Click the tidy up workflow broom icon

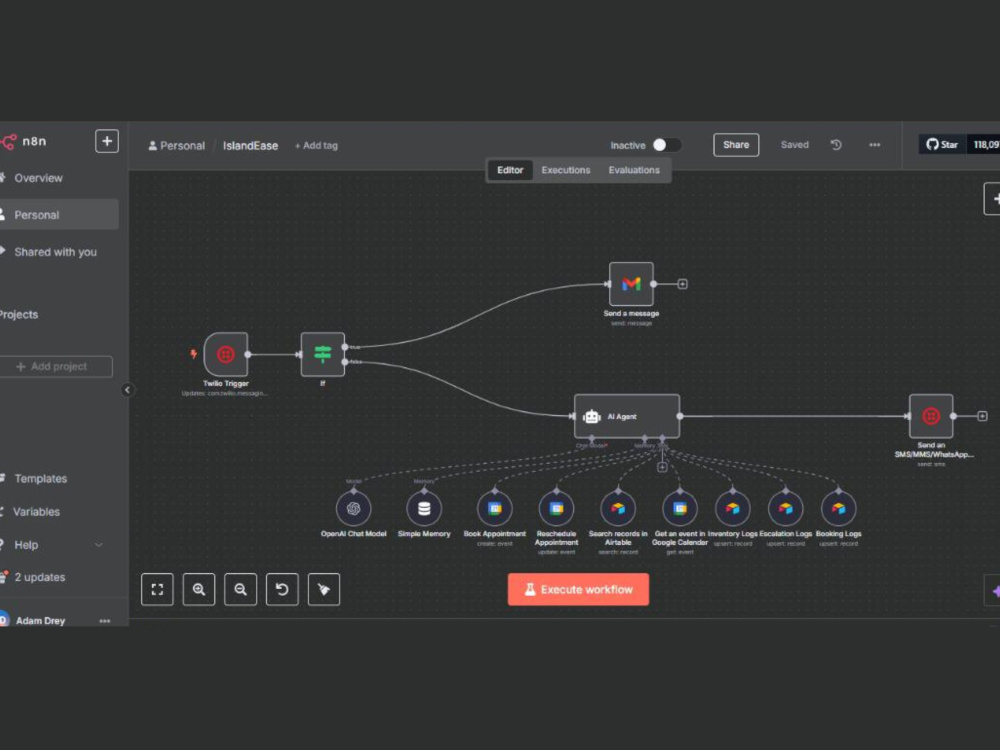324,589
